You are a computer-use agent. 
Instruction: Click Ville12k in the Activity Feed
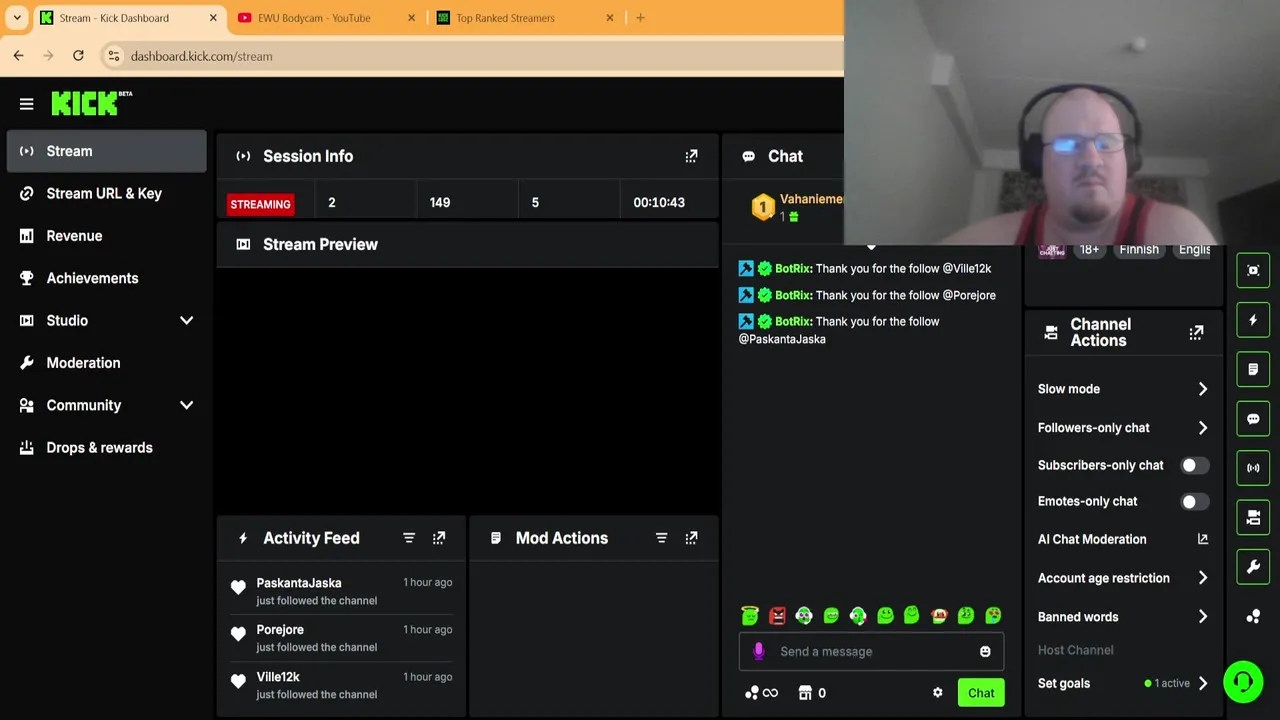[x=278, y=677]
